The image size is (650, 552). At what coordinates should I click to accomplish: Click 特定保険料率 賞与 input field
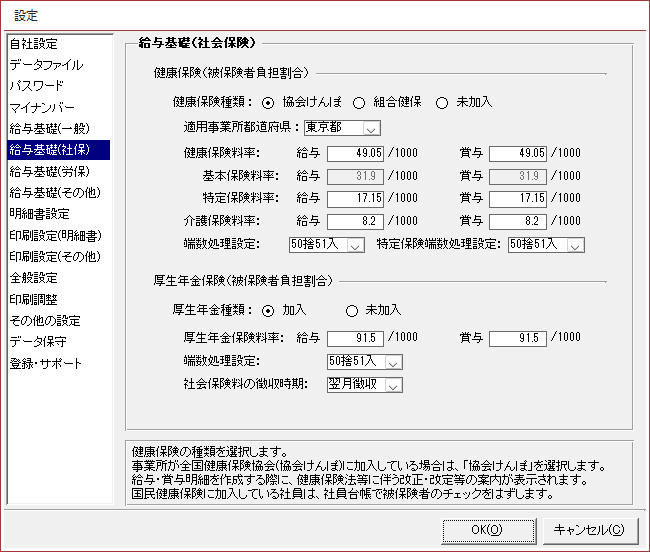518,199
